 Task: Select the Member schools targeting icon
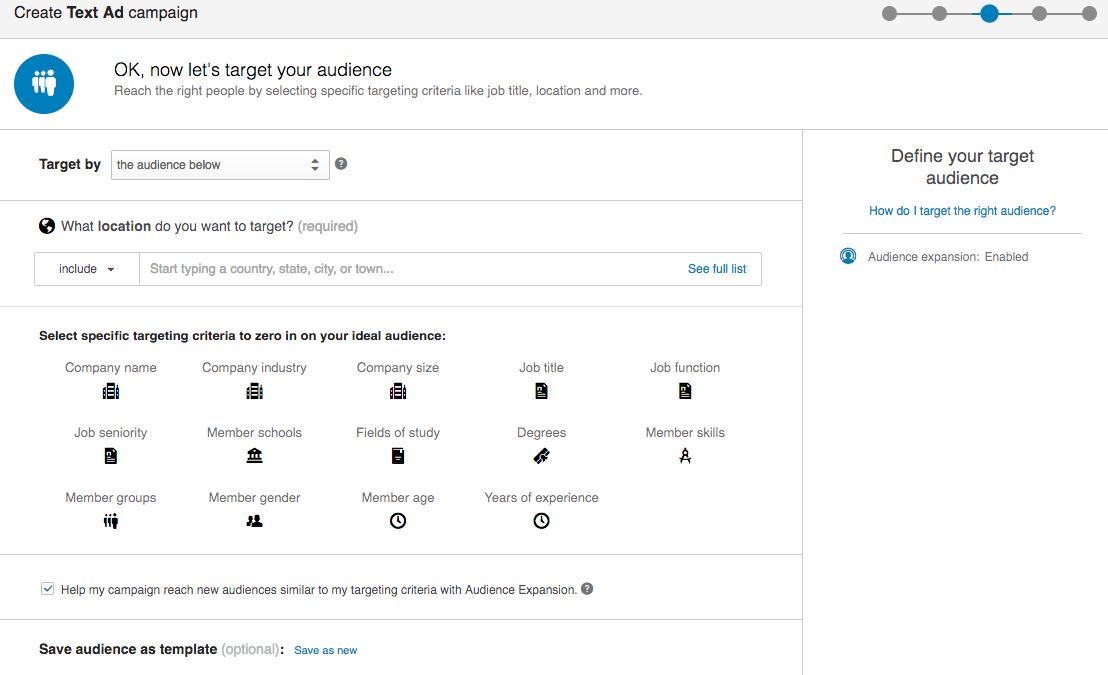[x=254, y=455]
